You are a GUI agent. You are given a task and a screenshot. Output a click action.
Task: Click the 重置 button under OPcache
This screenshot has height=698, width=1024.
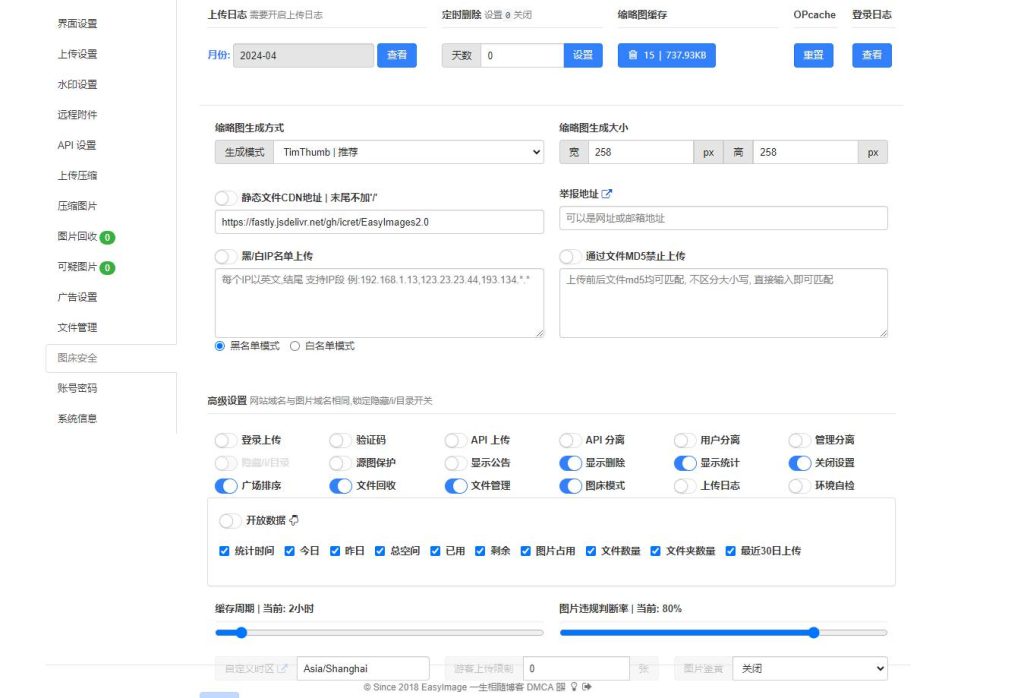point(813,56)
